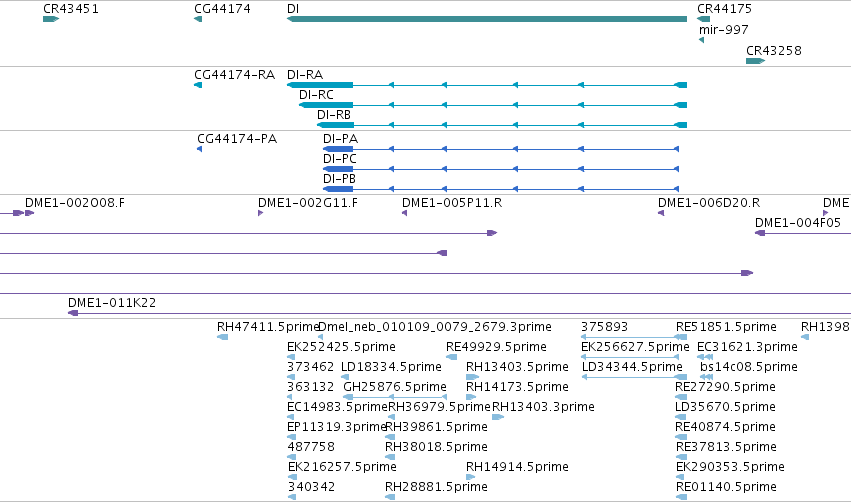Screen dimensions: 851x502
Task: Select the CR43451 gene feature
Action: pos(50,19)
